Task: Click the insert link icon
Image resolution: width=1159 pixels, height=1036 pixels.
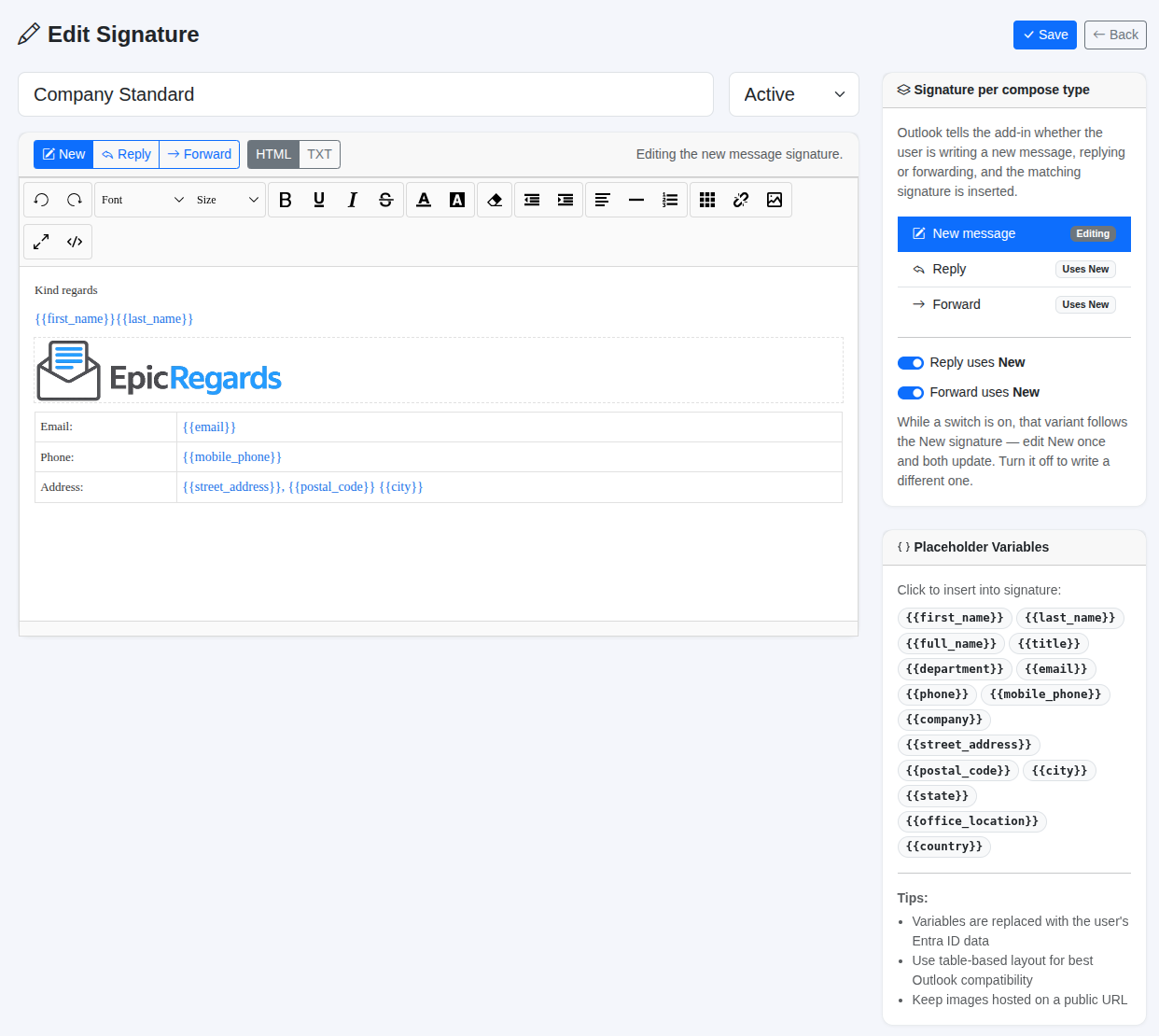Action: (x=741, y=200)
